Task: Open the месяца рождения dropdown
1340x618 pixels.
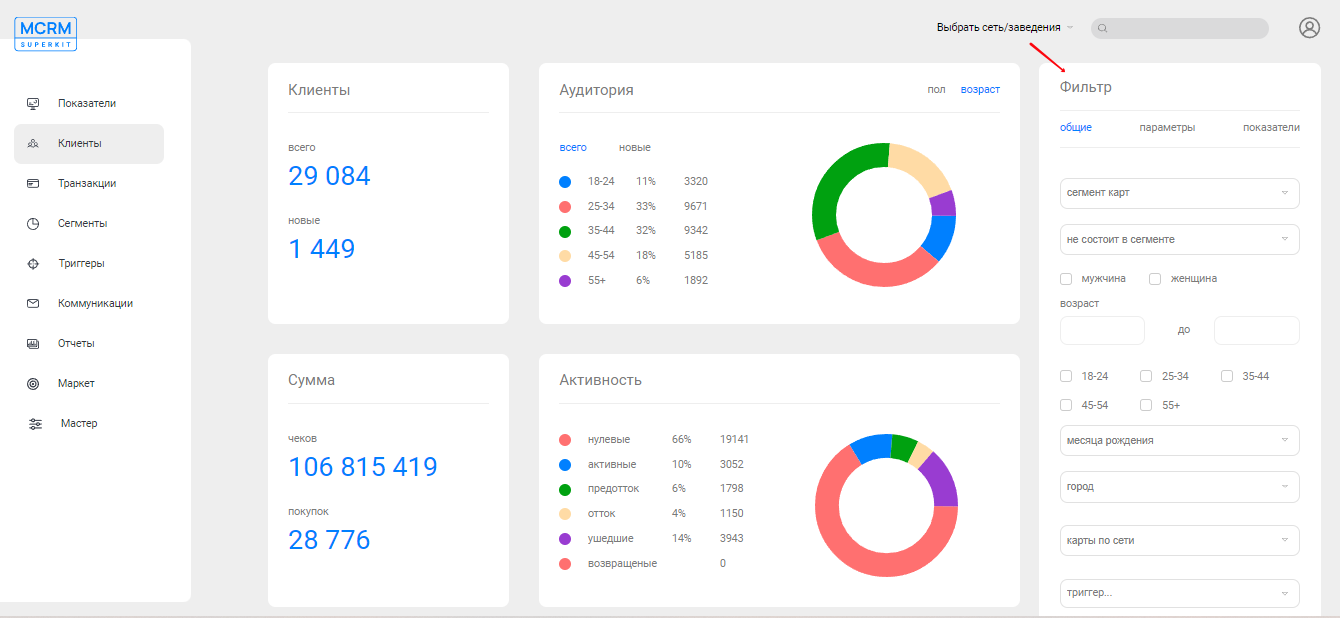Action: (1180, 440)
